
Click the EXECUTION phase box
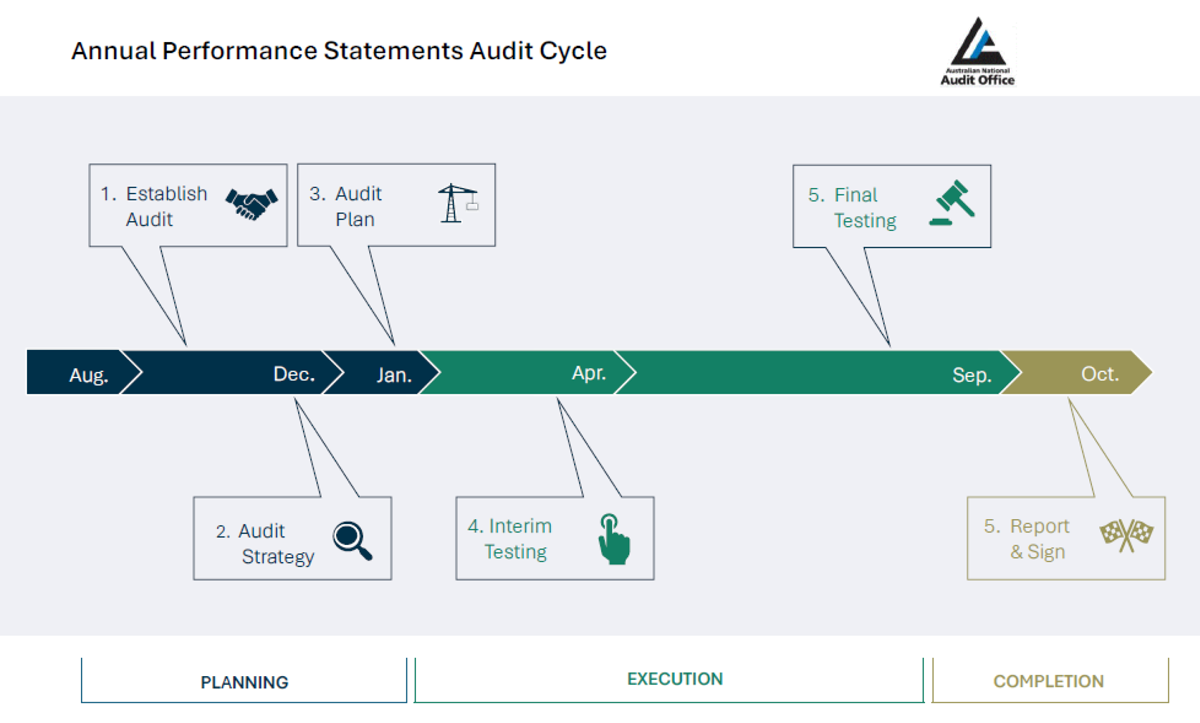point(669,680)
